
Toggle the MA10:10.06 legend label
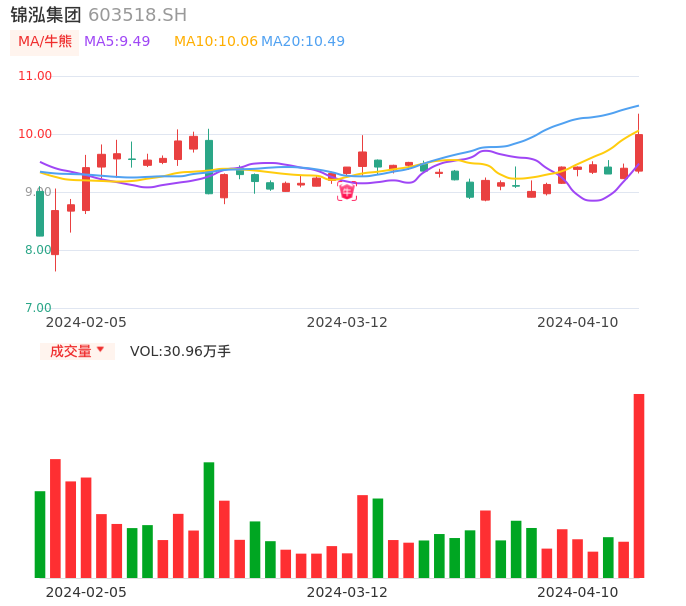(x=216, y=41)
